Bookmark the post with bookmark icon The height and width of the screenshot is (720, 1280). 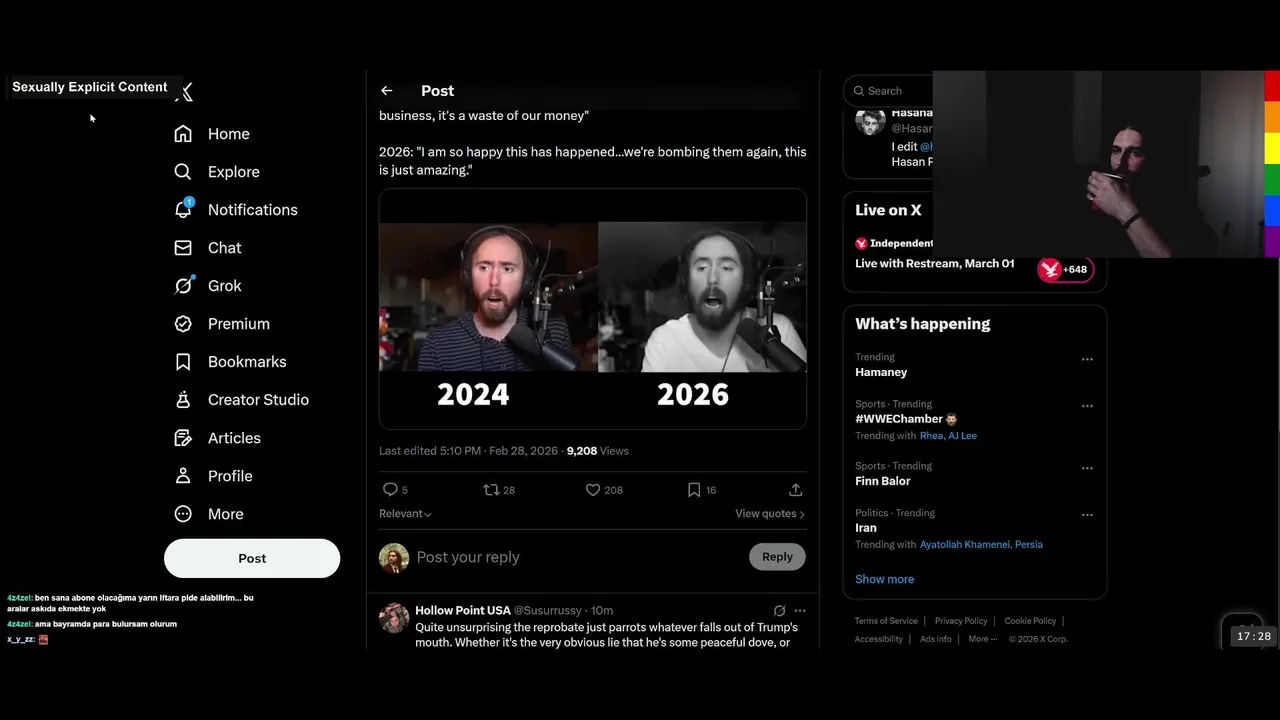click(x=694, y=490)
